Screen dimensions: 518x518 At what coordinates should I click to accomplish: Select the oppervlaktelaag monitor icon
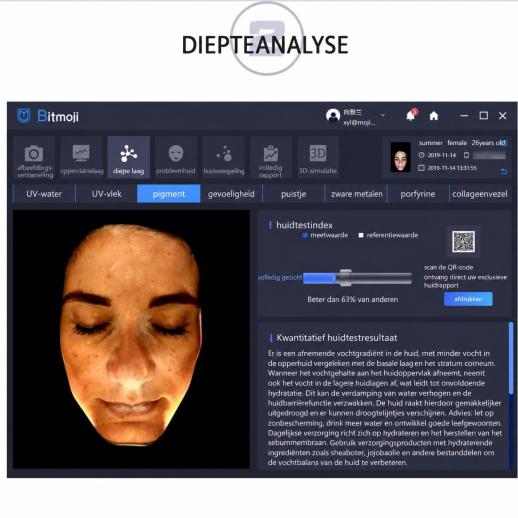pyautogui.click(x=81, y=153)
